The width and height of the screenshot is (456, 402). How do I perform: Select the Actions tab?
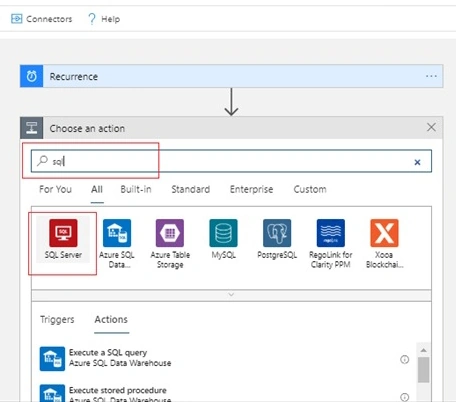(x=111, y=319)
